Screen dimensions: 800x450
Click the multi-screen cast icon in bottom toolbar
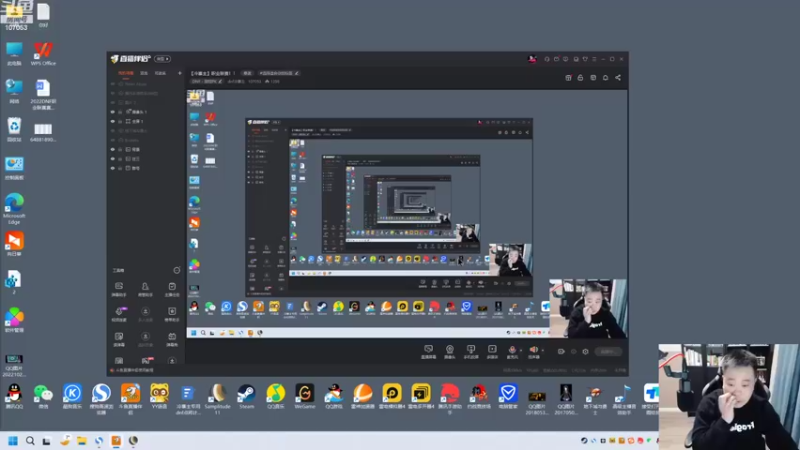(470, 351)
